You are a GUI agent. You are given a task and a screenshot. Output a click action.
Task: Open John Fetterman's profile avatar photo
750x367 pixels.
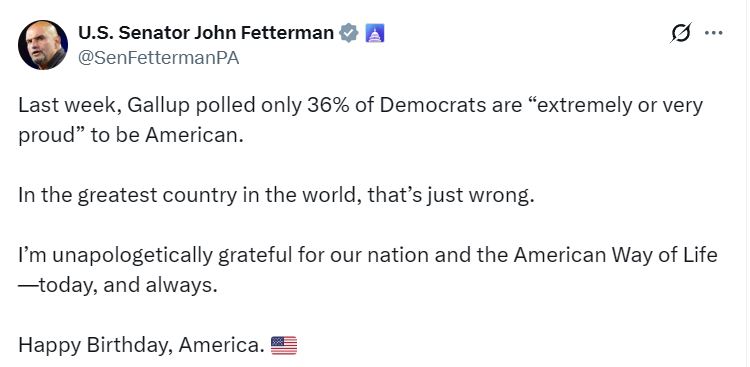point(43,45)
